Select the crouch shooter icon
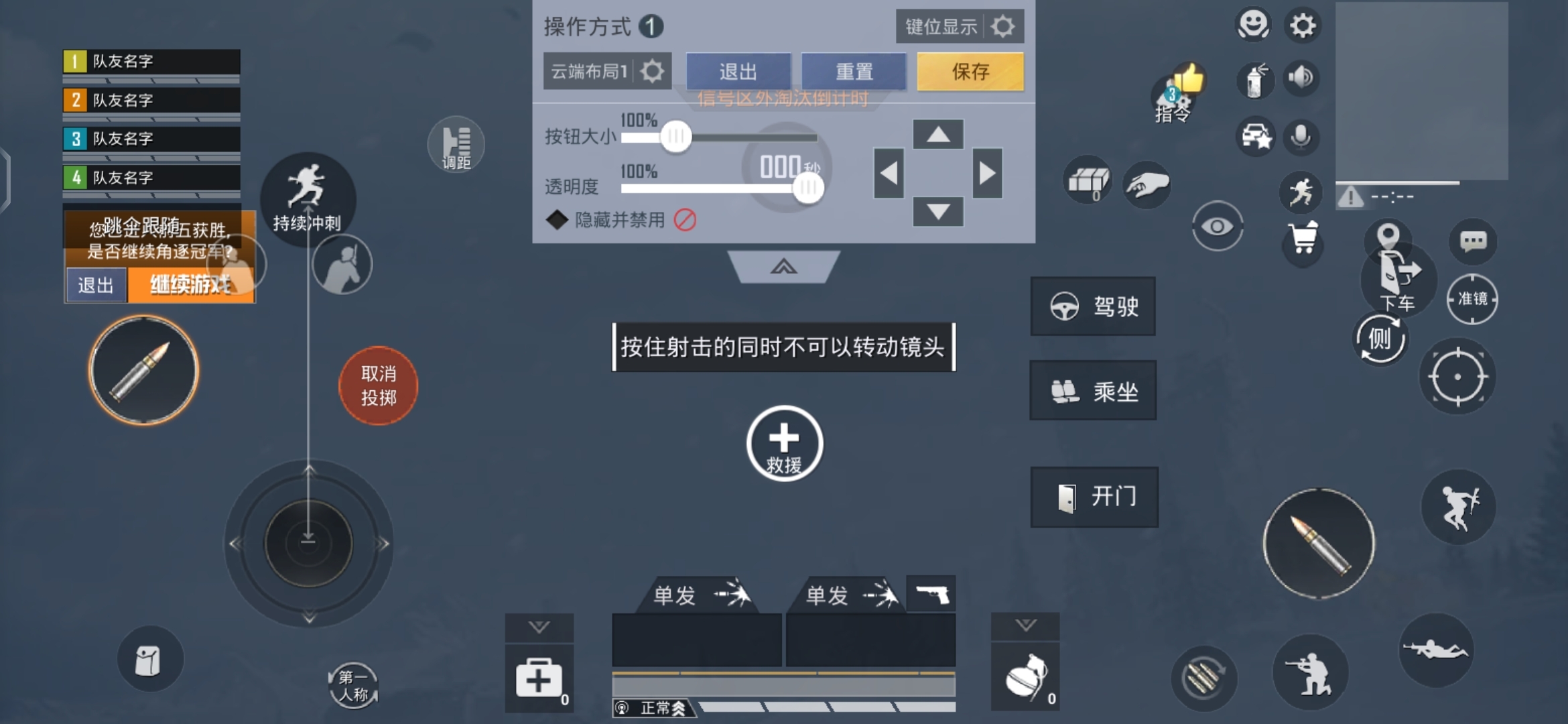The image size is (1568, 724). [x=1309, y=672]
